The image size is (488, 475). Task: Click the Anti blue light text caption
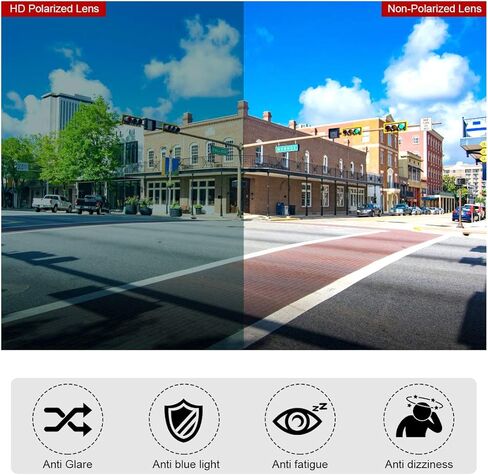(186, 464)
